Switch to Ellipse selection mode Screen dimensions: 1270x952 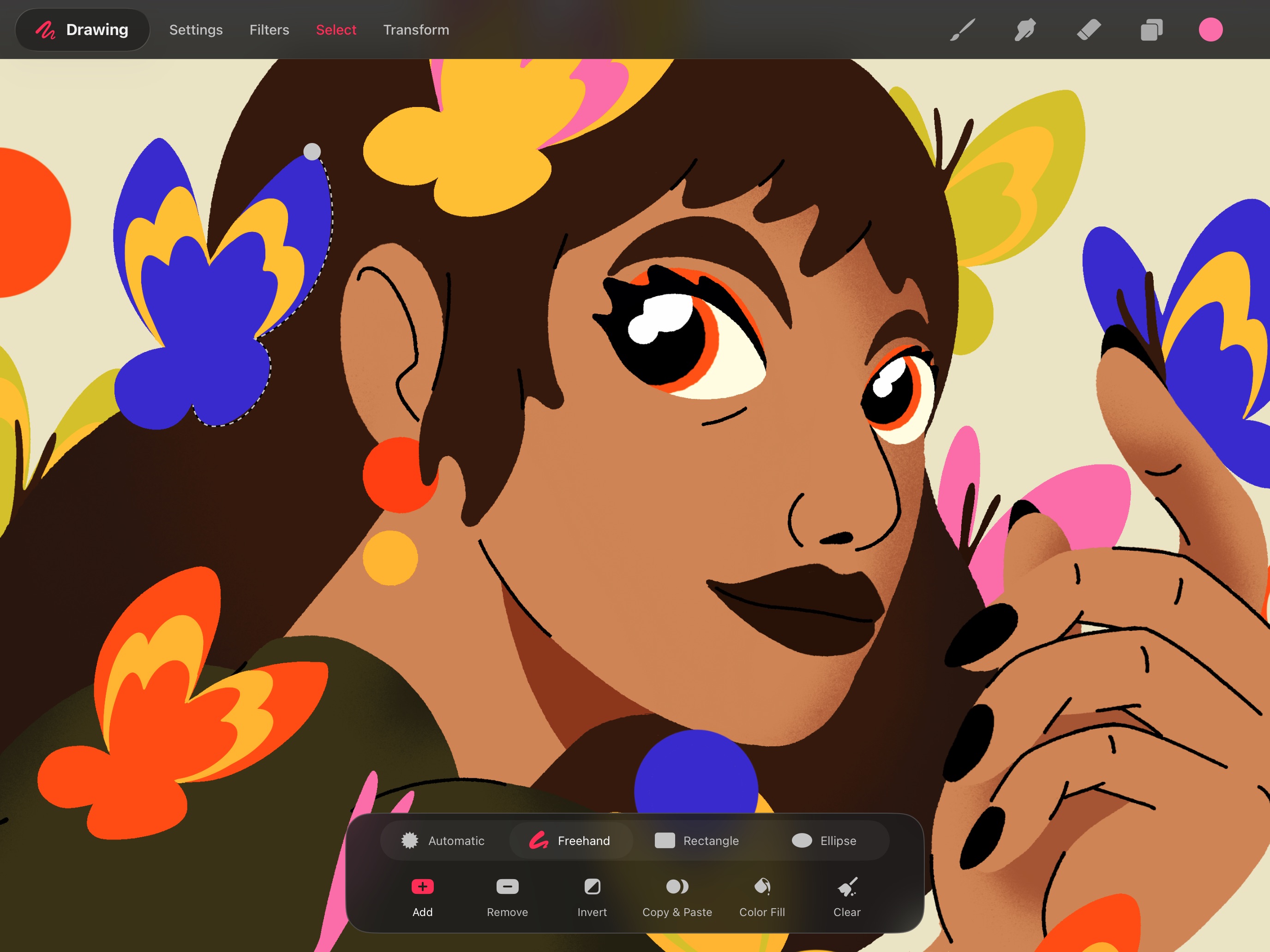click(824, 841)
